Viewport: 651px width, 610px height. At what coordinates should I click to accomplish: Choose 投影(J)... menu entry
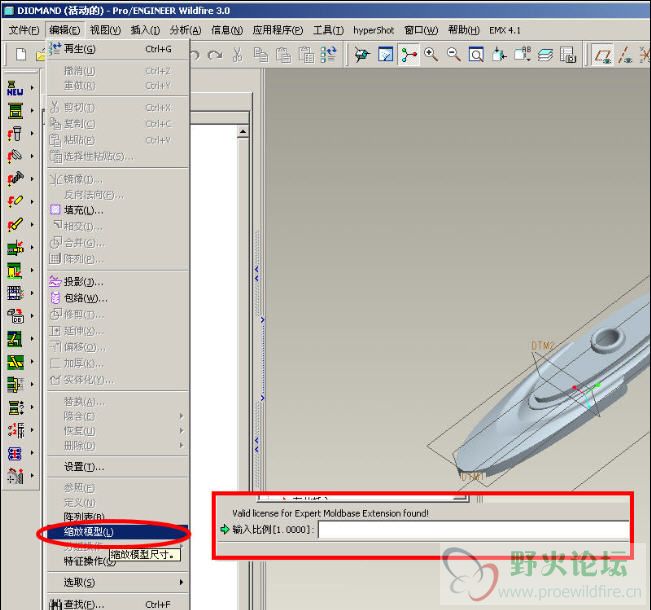118,282
